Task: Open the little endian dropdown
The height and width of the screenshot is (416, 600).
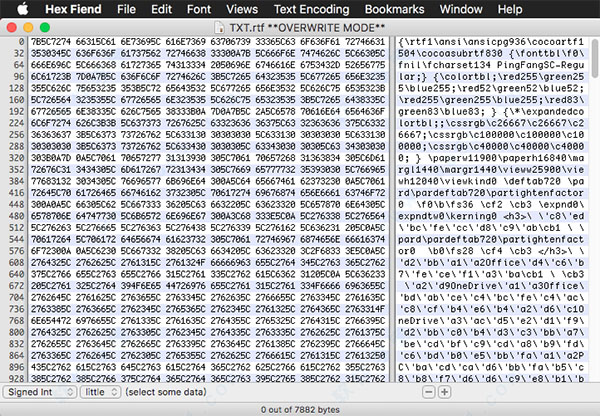Action: (100, 392)
